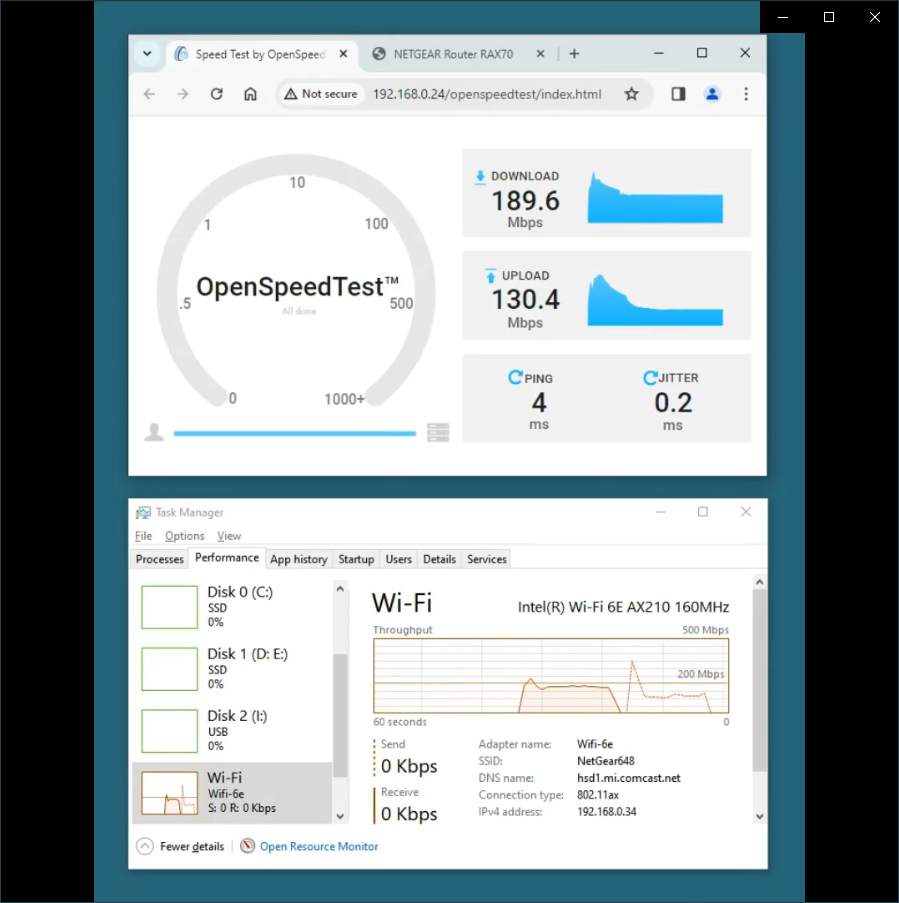Click the Chrome back arrow
The image size is (899, 903).
149,94
